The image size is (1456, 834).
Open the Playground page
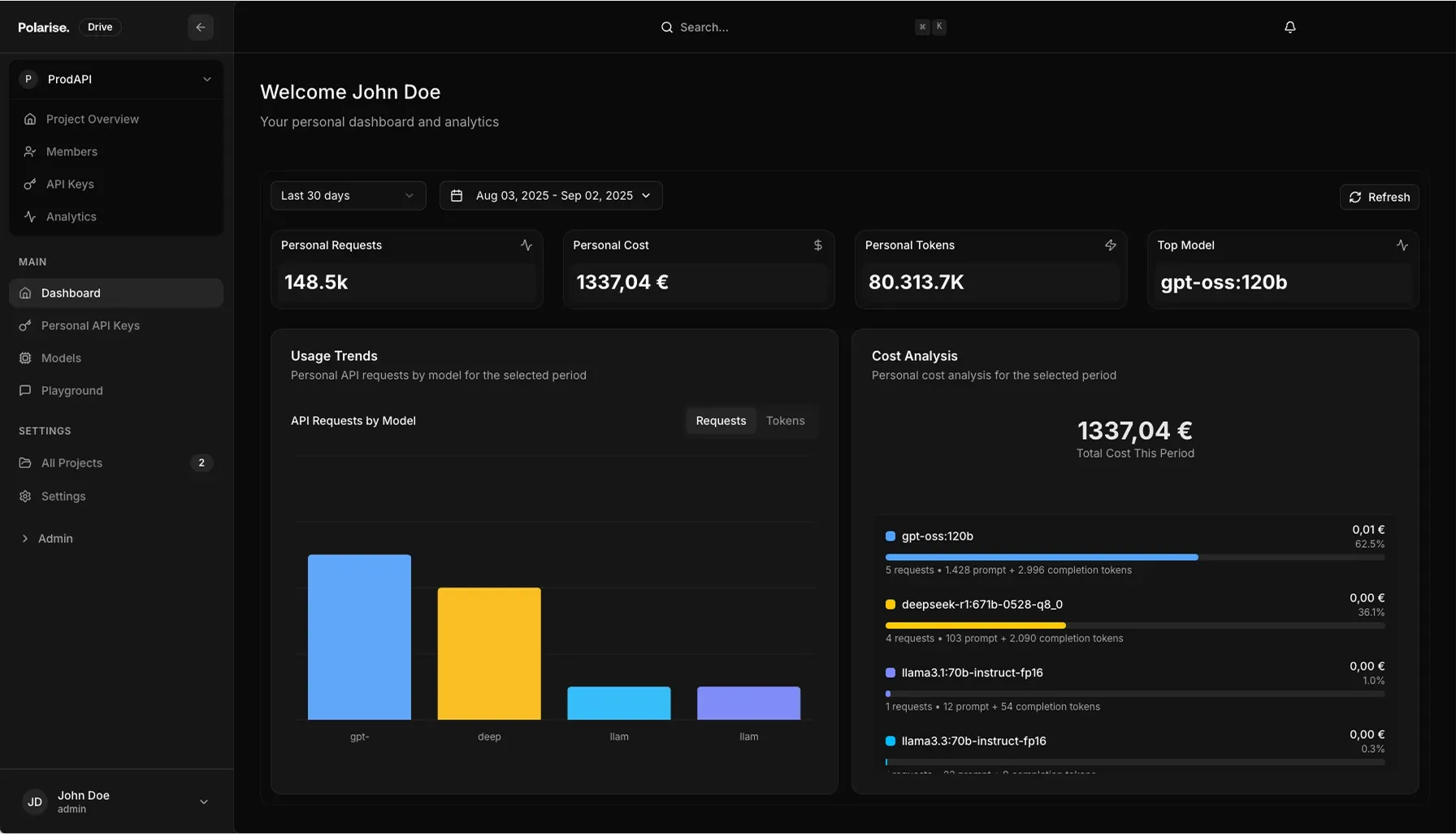click(71, 391)
